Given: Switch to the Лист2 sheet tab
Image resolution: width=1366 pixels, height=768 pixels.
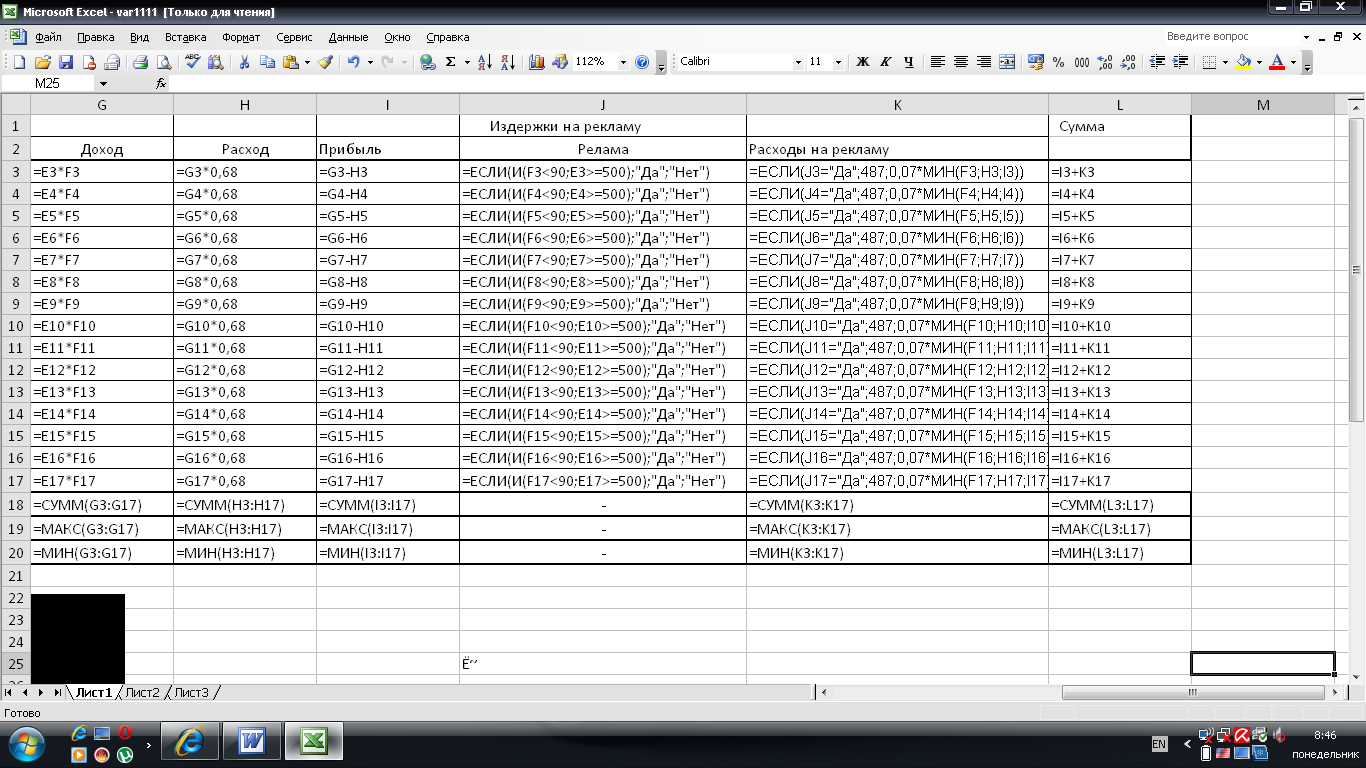Looking at the screenshot, I should (x=142, y=692).
